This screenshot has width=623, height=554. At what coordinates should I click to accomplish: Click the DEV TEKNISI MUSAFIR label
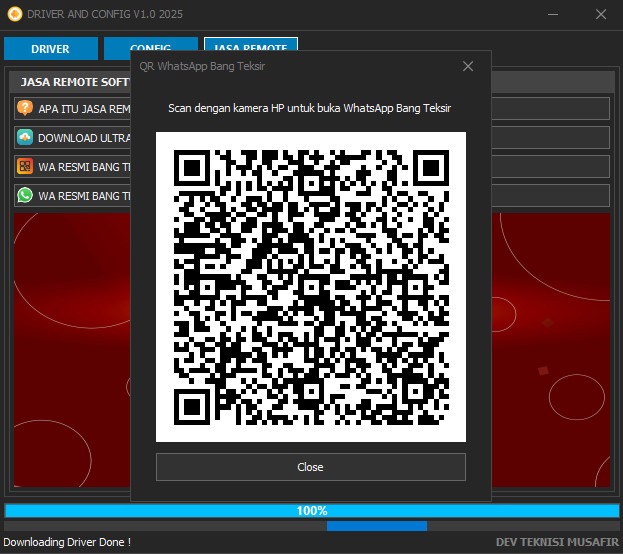pos(557,542)
